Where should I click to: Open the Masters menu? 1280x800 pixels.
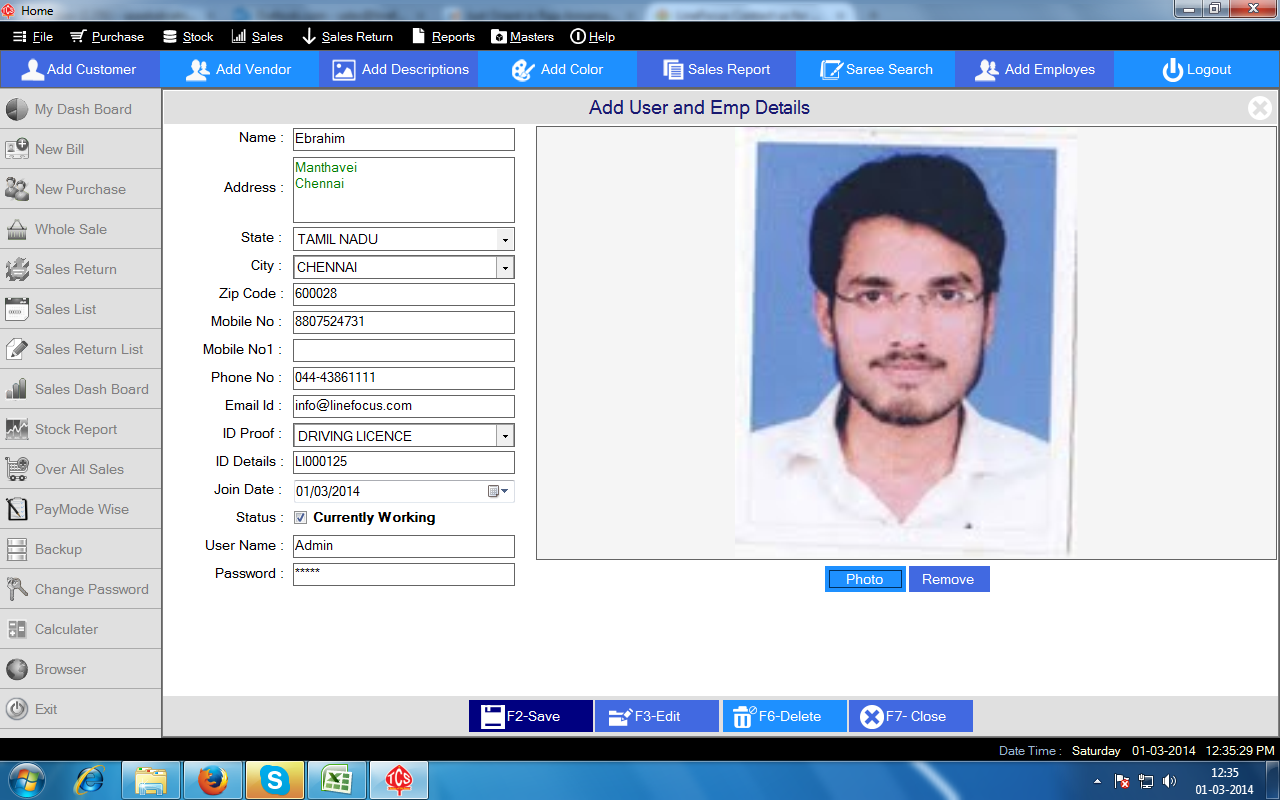tap(522, 37)
